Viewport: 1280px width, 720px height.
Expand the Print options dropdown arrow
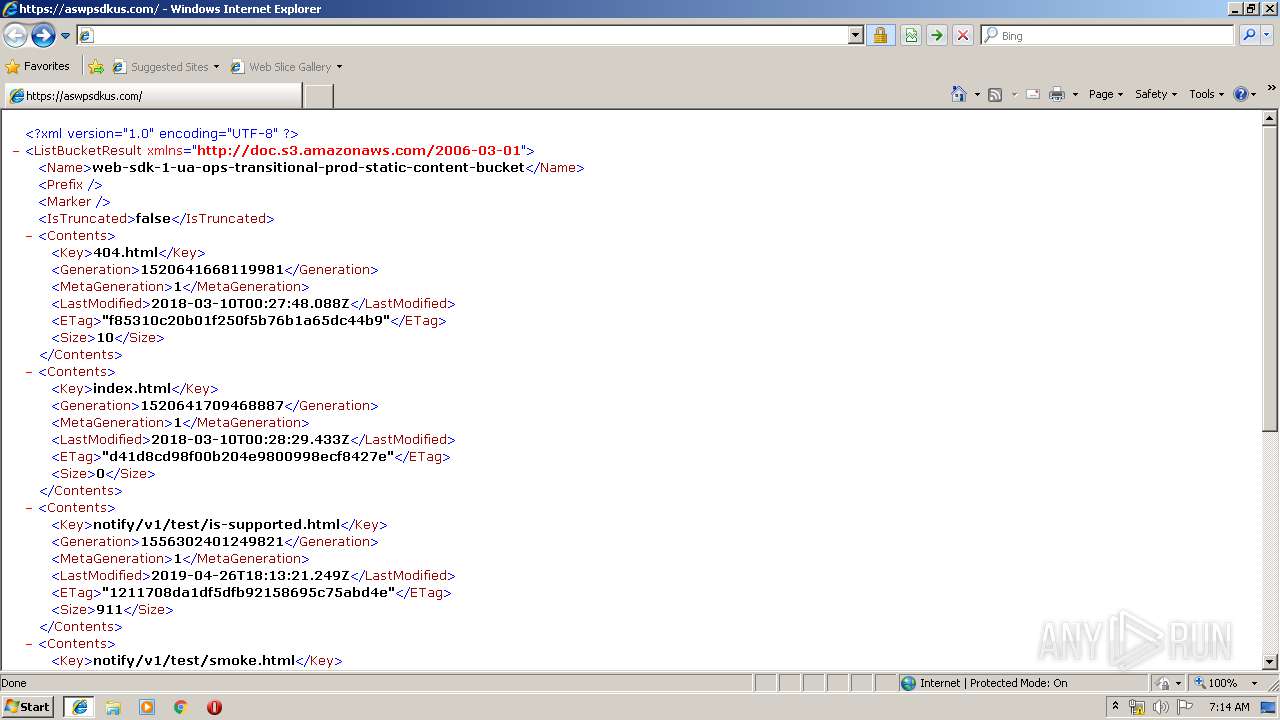(1075, 94)
